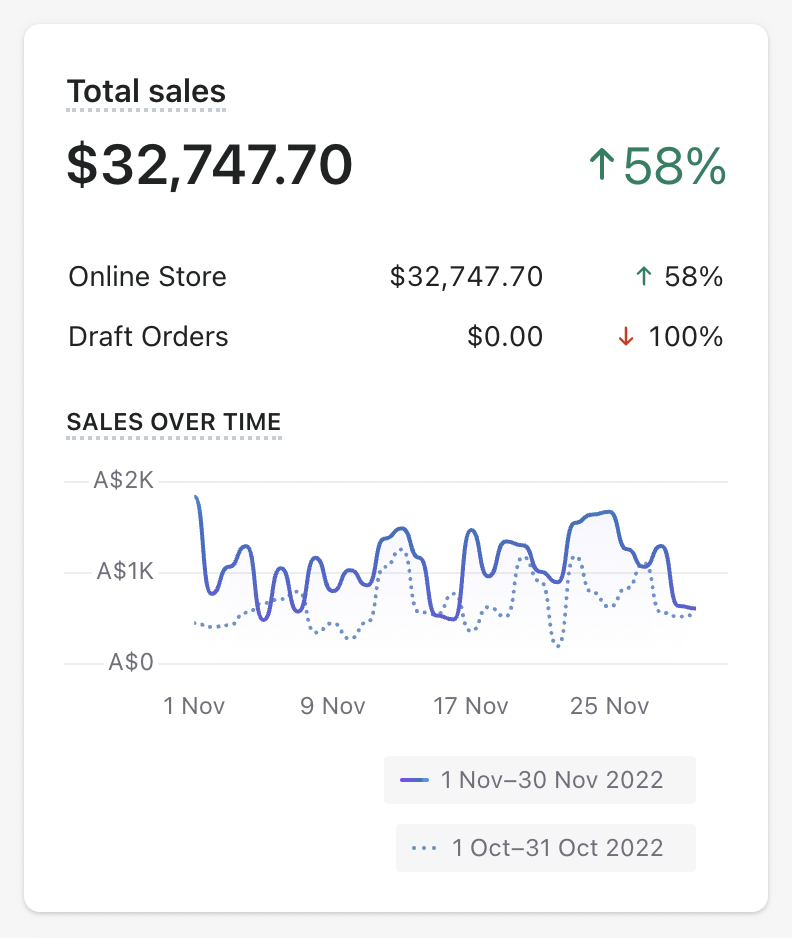Click the large green up arrow icon
This screenshot has width=792, height=938.
(x=601, y=166)
